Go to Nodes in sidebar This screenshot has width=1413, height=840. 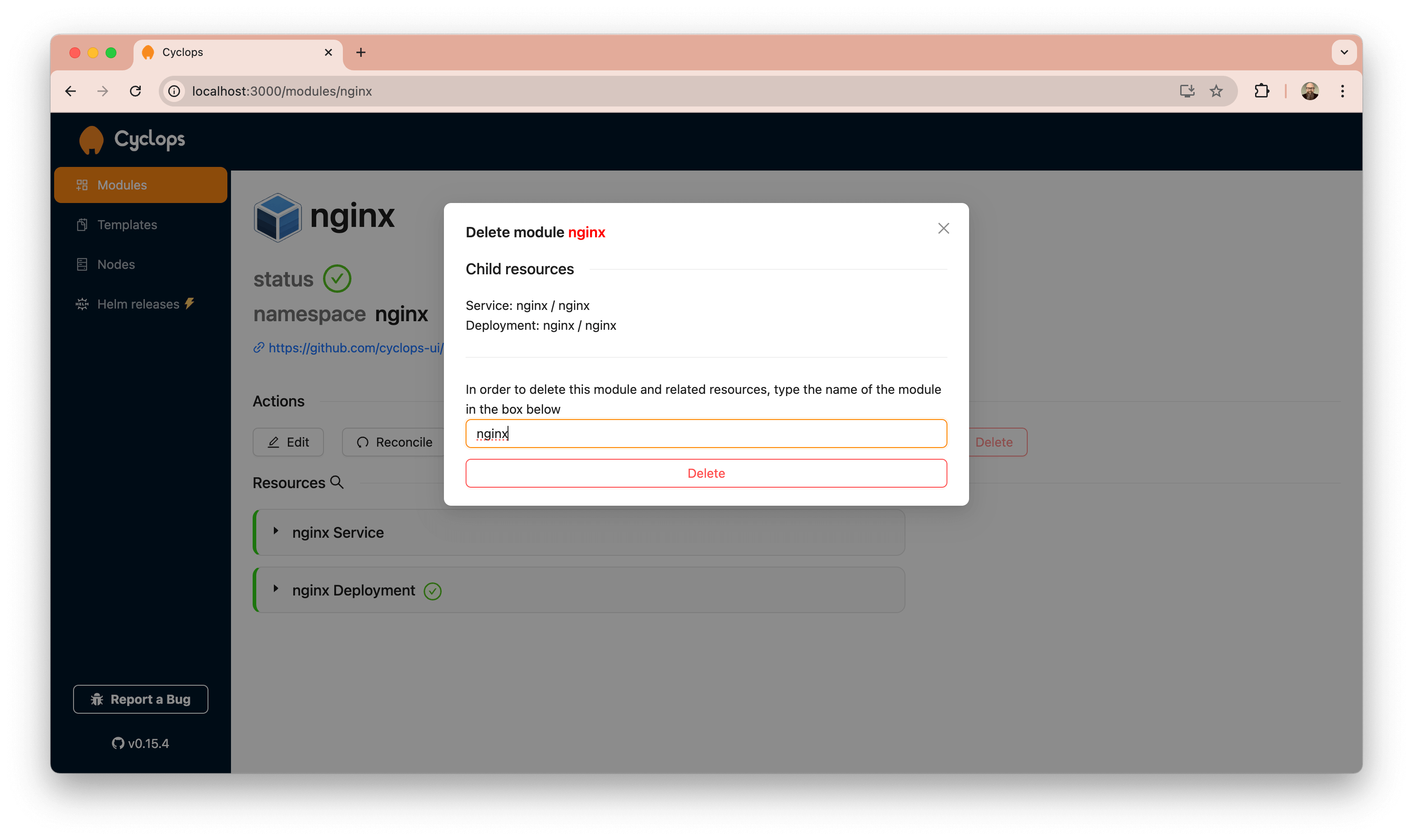[x=115, y=264]
